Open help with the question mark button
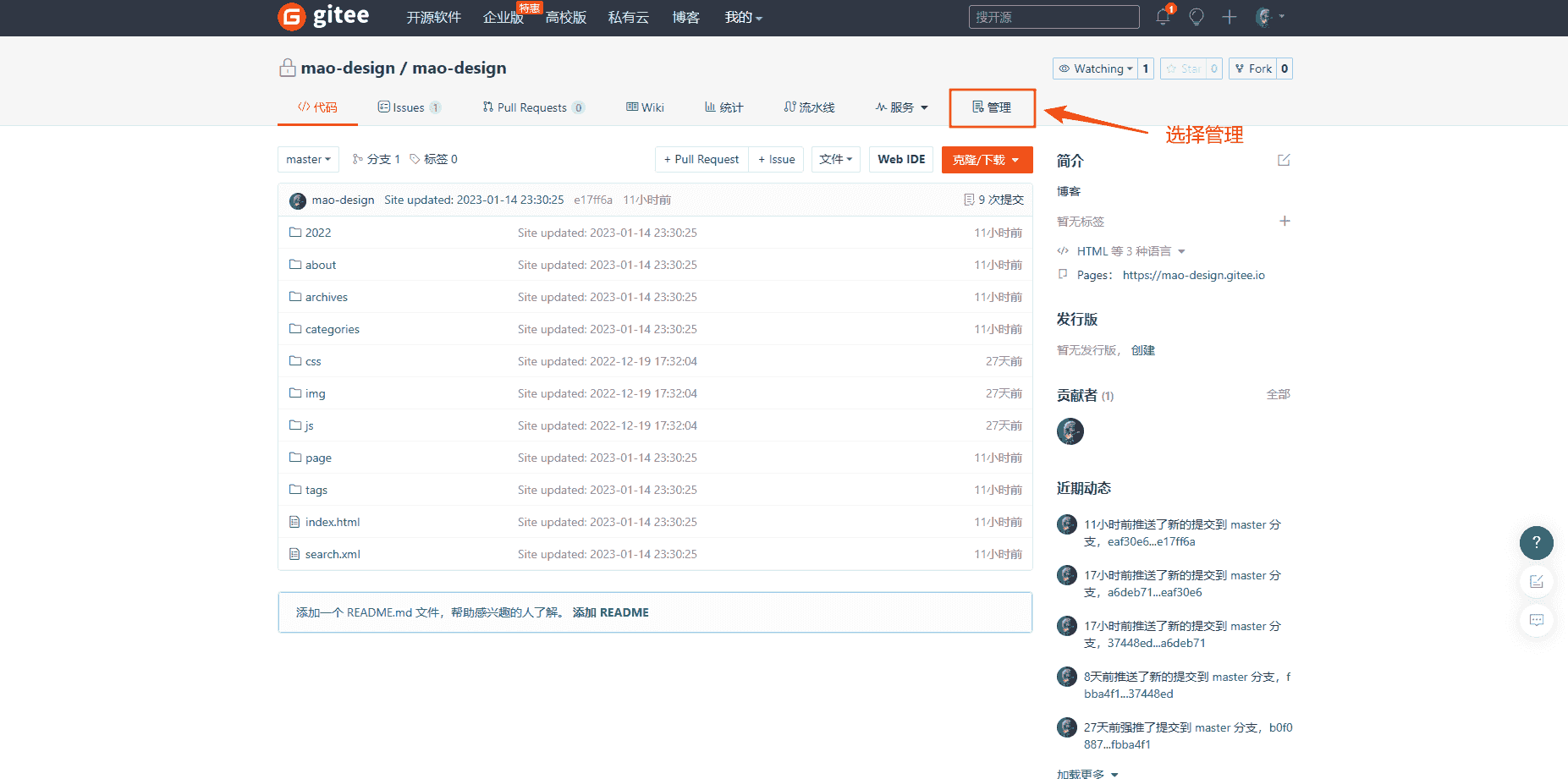 [x=1536, y=542]
